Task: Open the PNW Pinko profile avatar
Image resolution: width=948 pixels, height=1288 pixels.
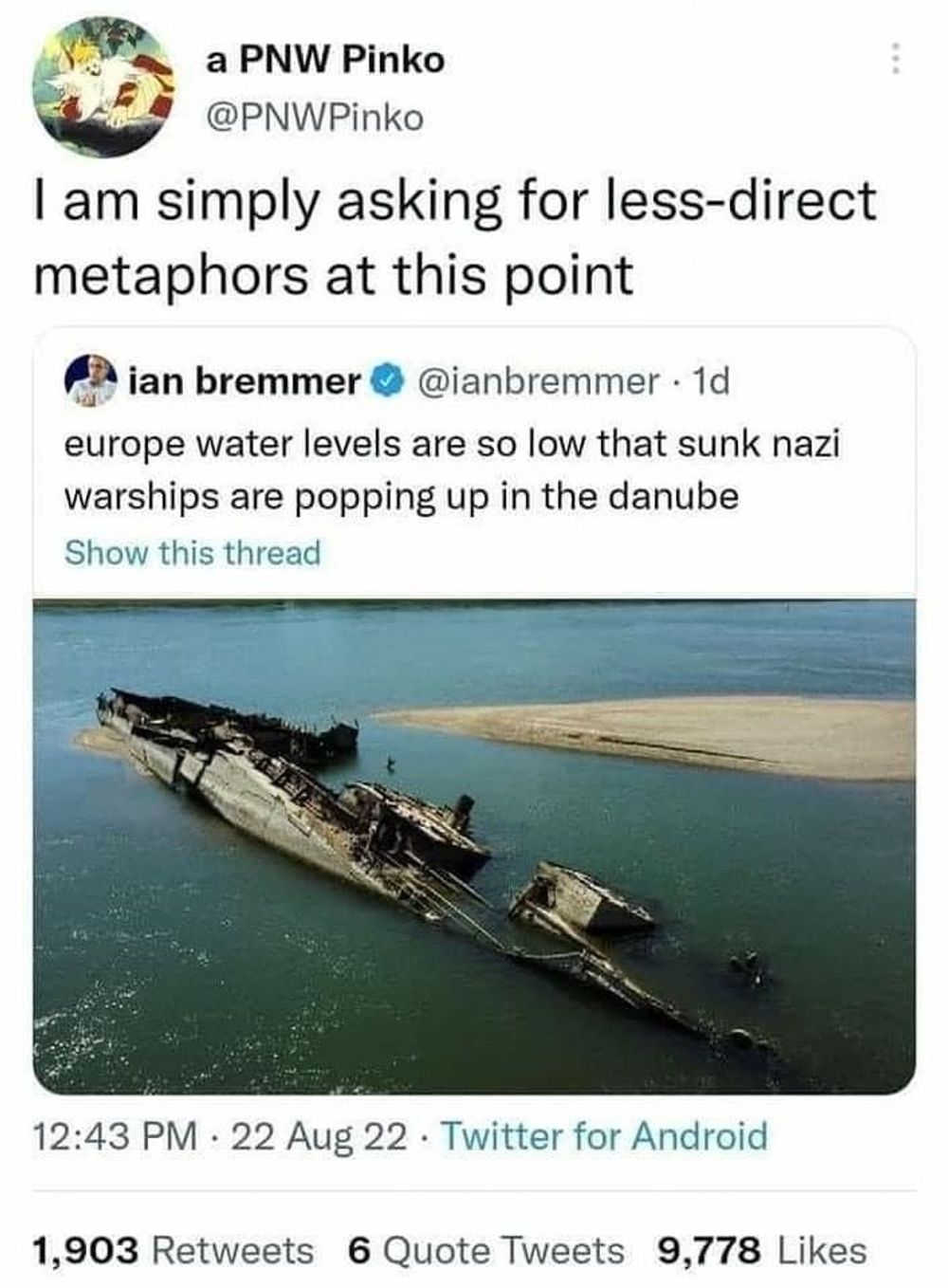Action: 103,86
